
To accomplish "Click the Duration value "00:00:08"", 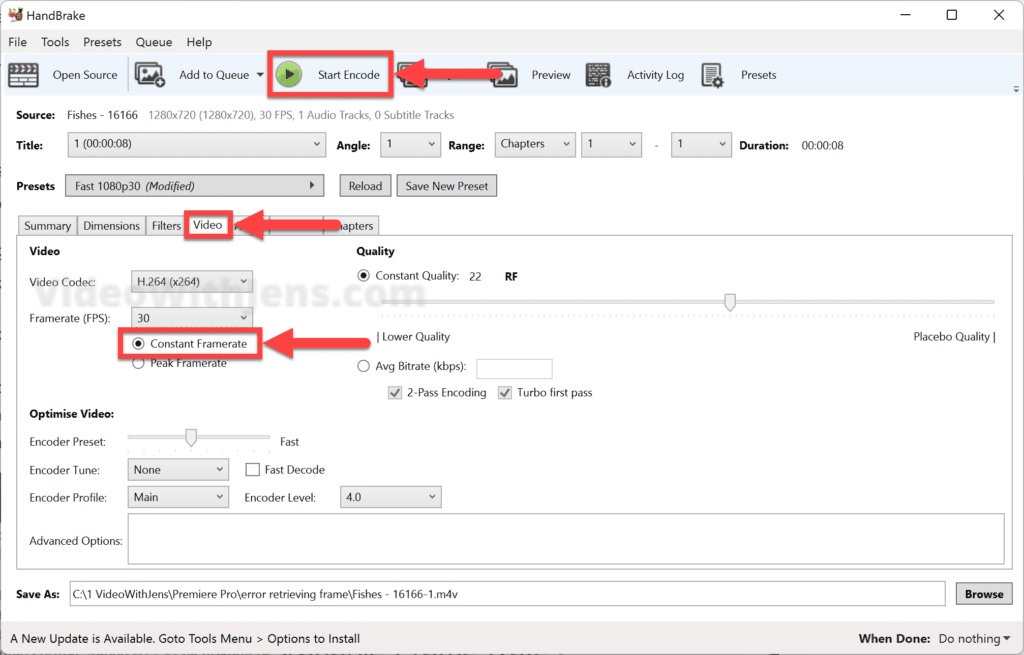I will 822,146.
